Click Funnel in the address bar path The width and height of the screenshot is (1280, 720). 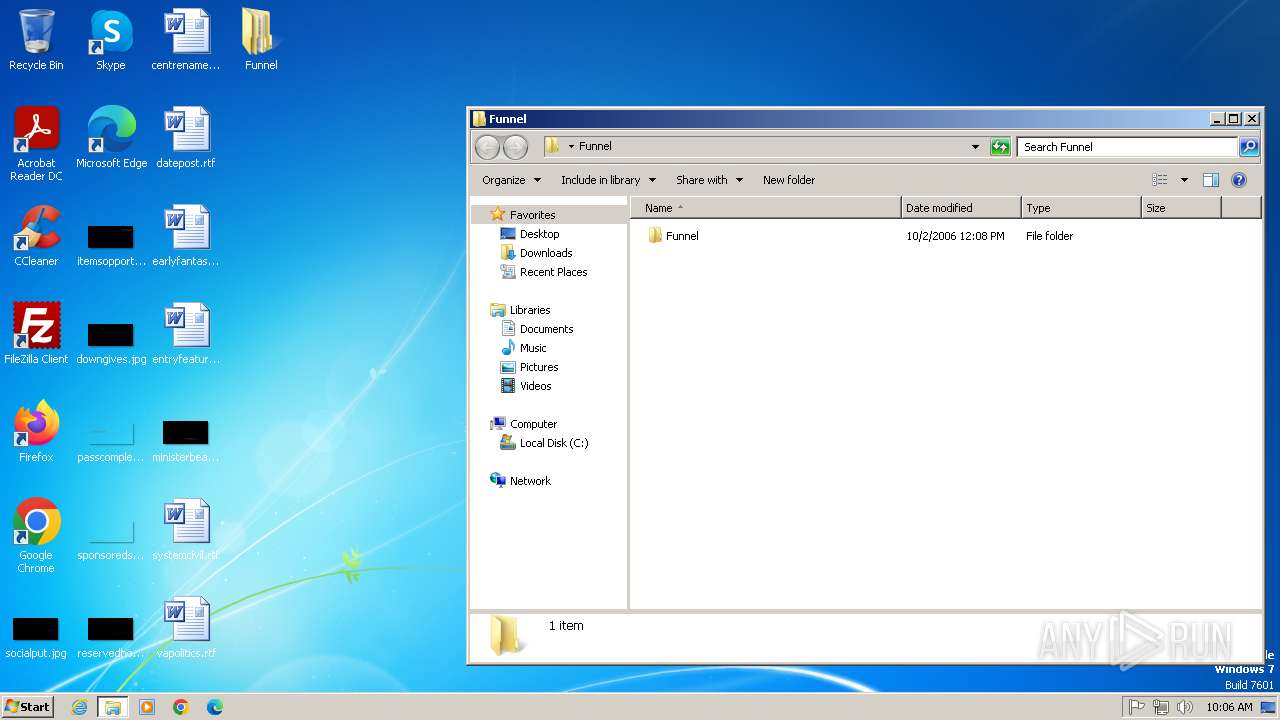pyautogui.click(x=595, y=147)
